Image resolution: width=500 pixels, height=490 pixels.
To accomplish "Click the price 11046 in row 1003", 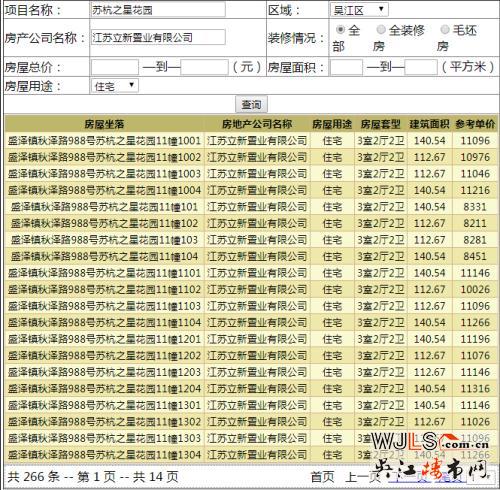I will [475, 174].
